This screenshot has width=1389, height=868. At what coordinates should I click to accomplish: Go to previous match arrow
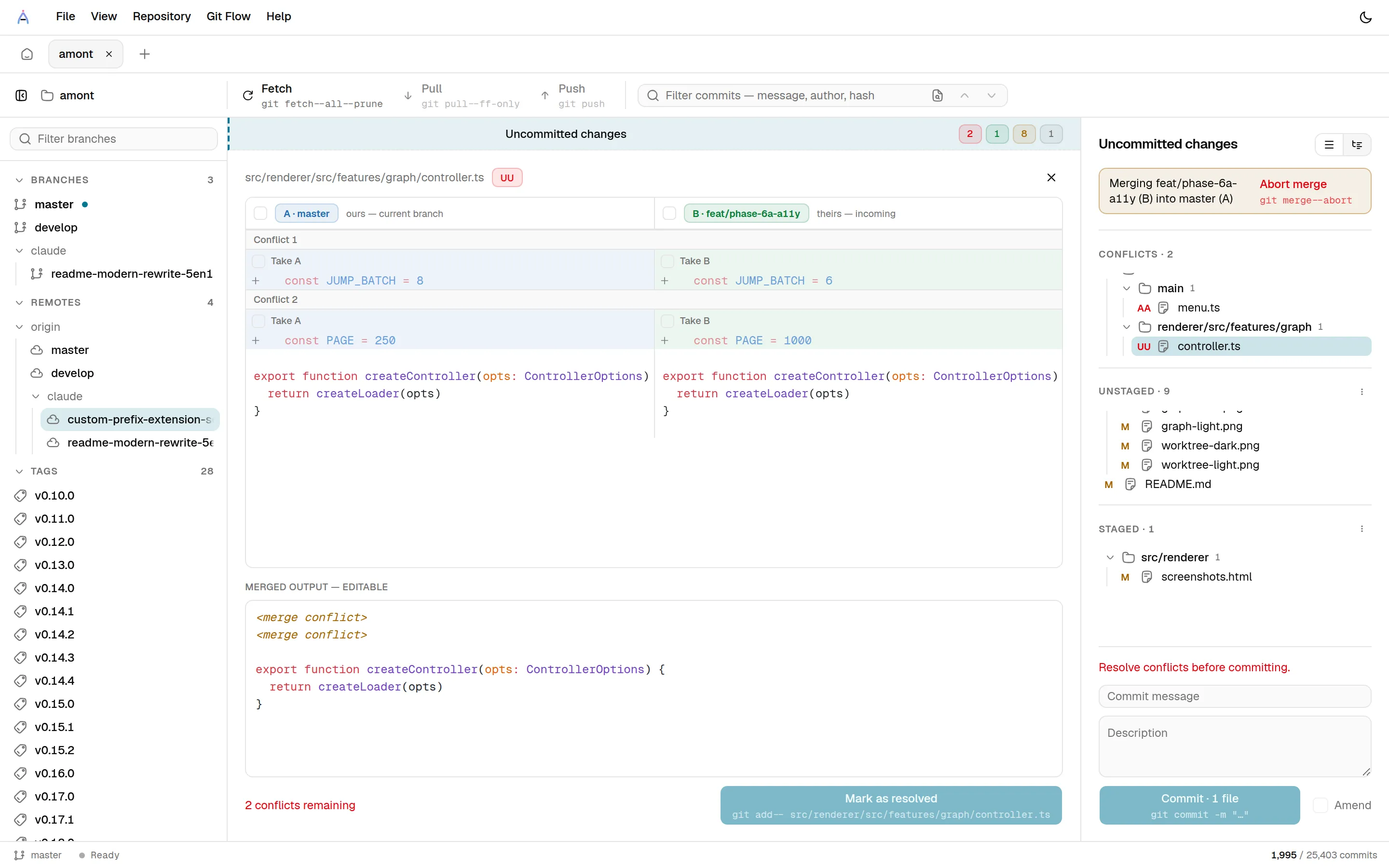pos(965,95)
